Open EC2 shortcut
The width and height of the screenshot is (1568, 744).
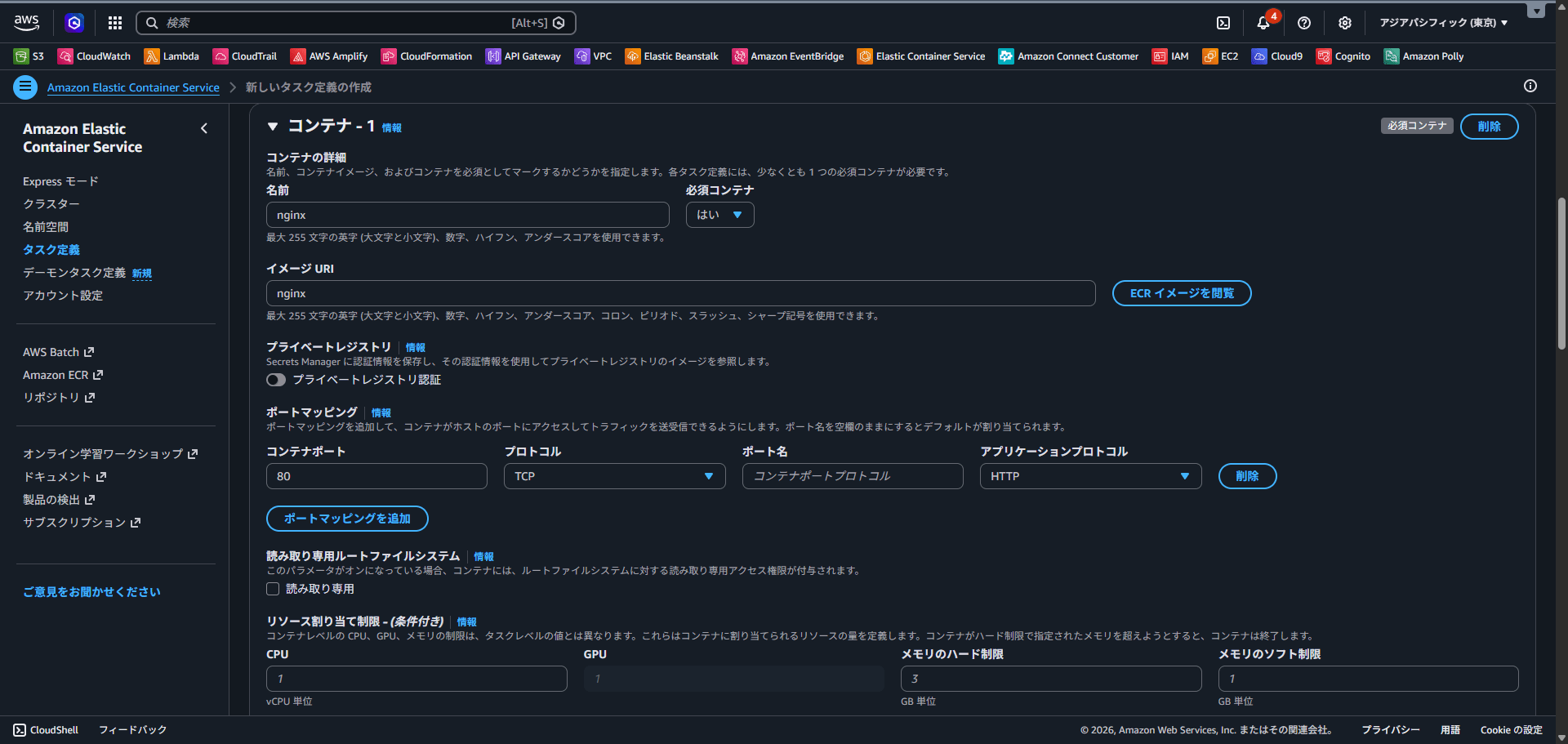click(x=1220, y=56)
